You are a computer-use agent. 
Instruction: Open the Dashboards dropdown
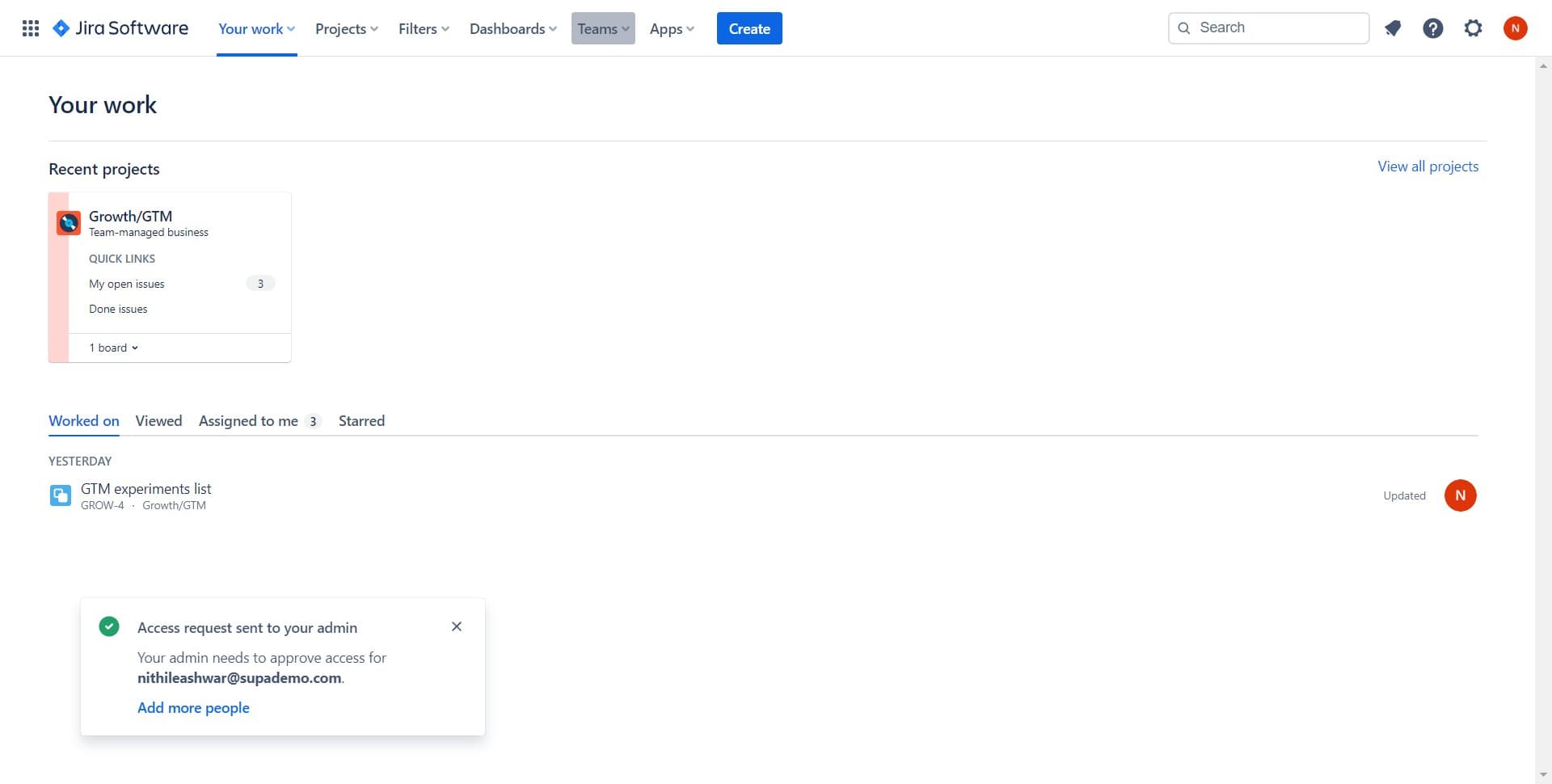pyautogui.click(x=512, y=27)
